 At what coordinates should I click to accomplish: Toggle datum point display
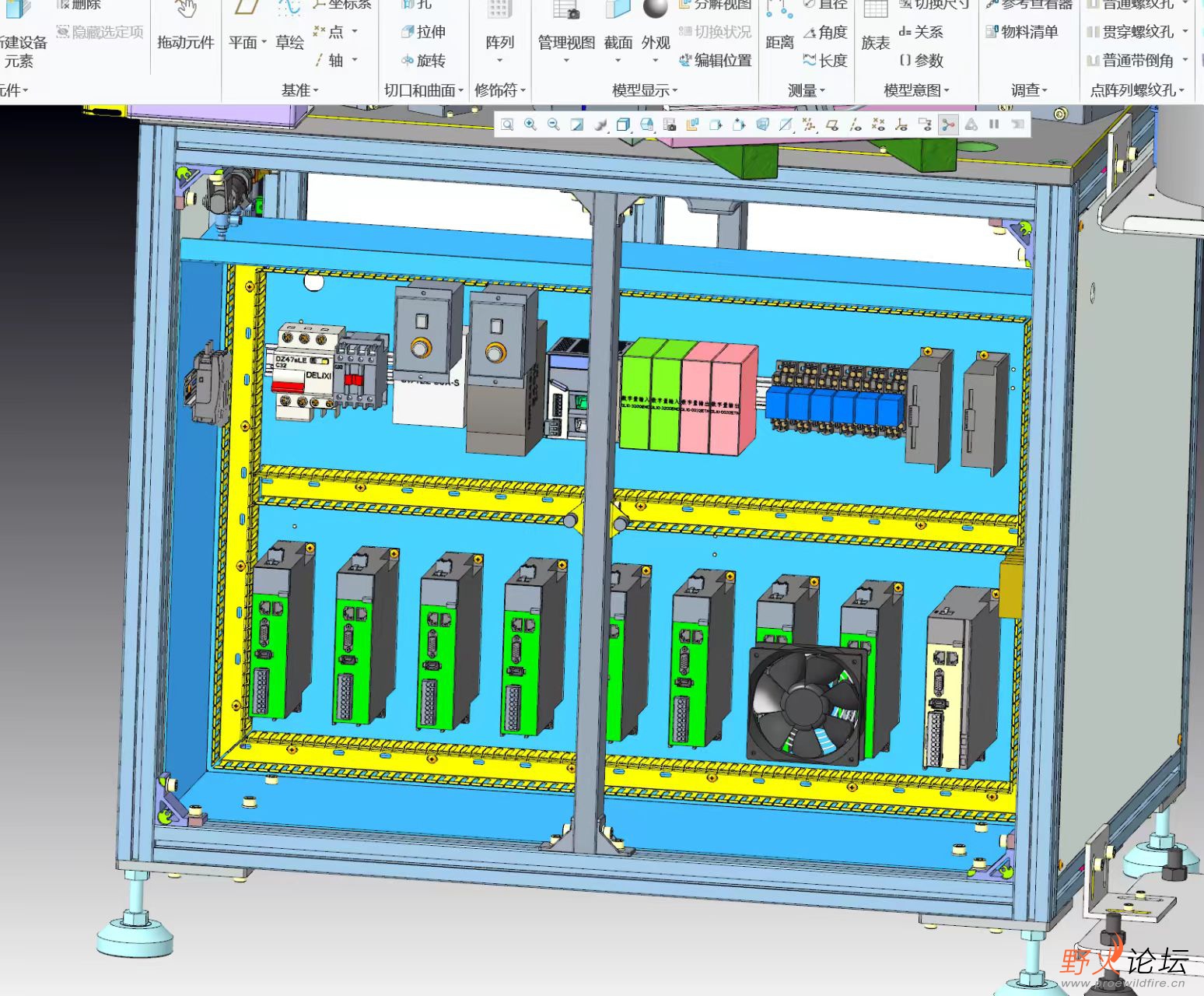878,124
